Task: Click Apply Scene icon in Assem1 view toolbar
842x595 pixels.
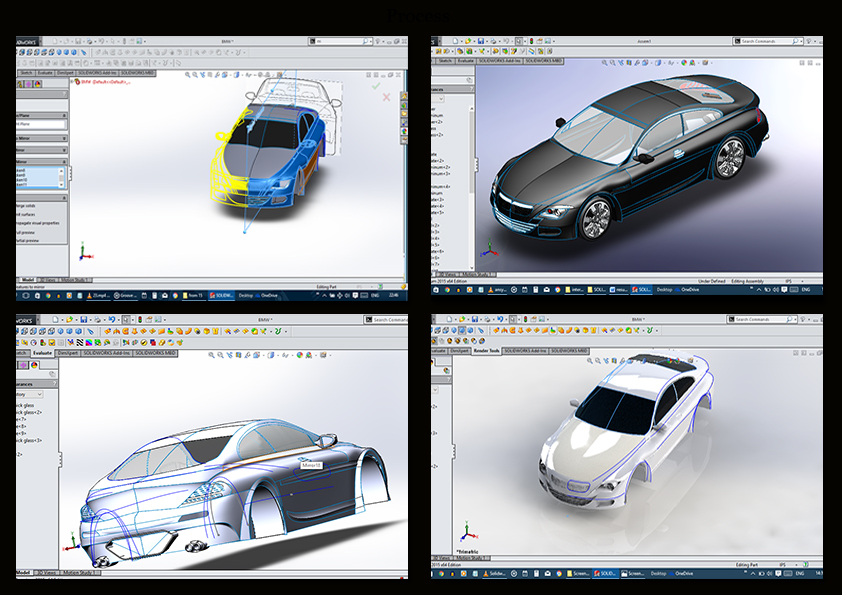Action: pos(693,63)
